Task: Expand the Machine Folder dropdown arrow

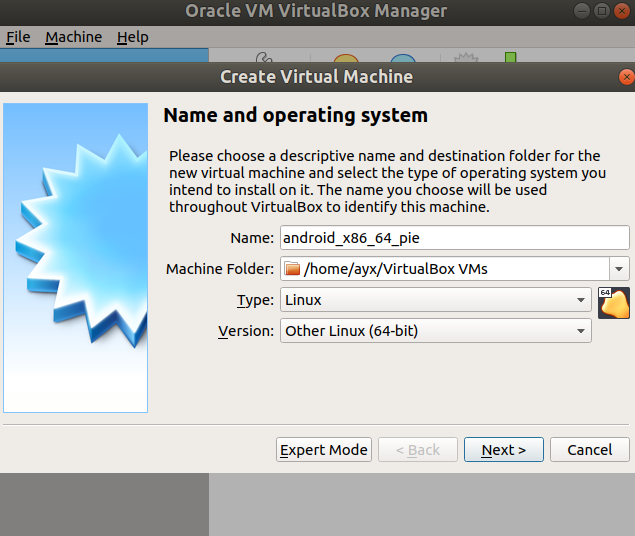Action: click(619, 269)
